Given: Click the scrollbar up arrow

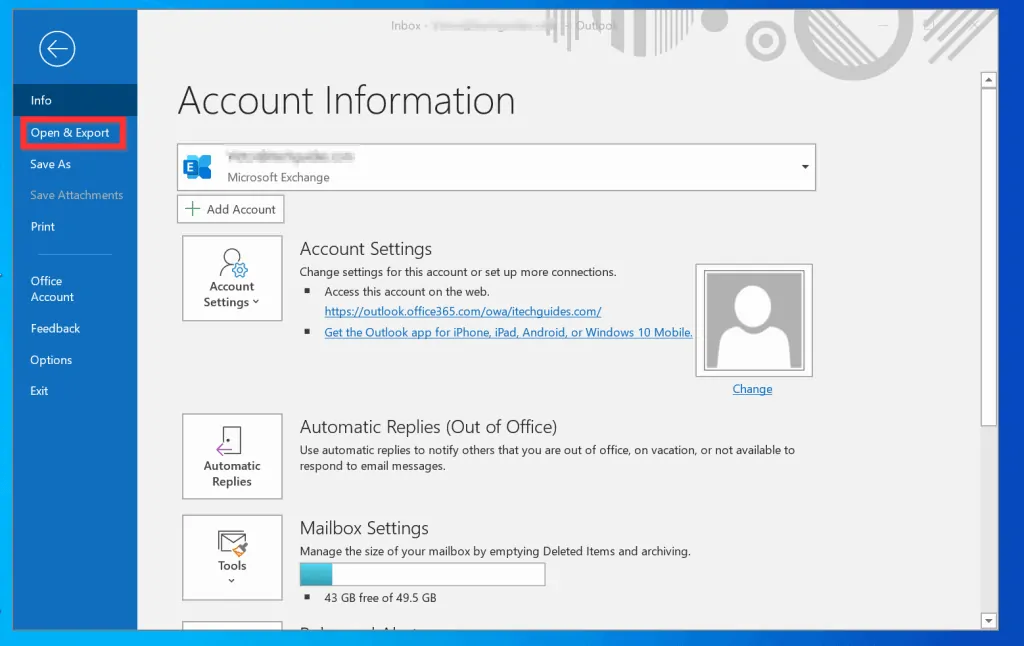Looking at the screenshot, I should tap(989, 80).
